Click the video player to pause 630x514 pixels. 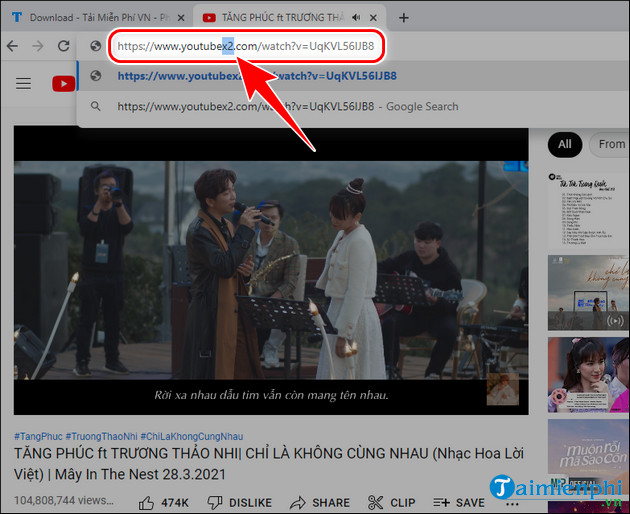[x=271, y=271]
